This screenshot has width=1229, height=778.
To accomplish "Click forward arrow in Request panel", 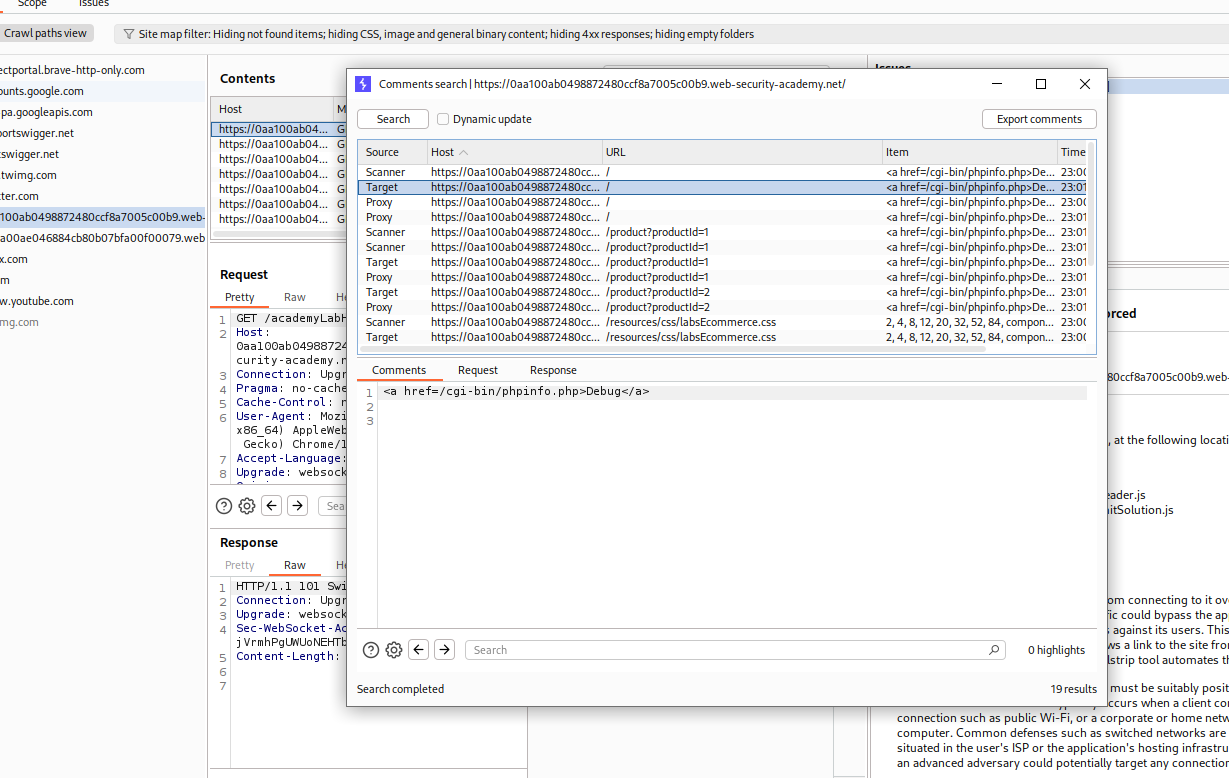I will coord(297,506).
